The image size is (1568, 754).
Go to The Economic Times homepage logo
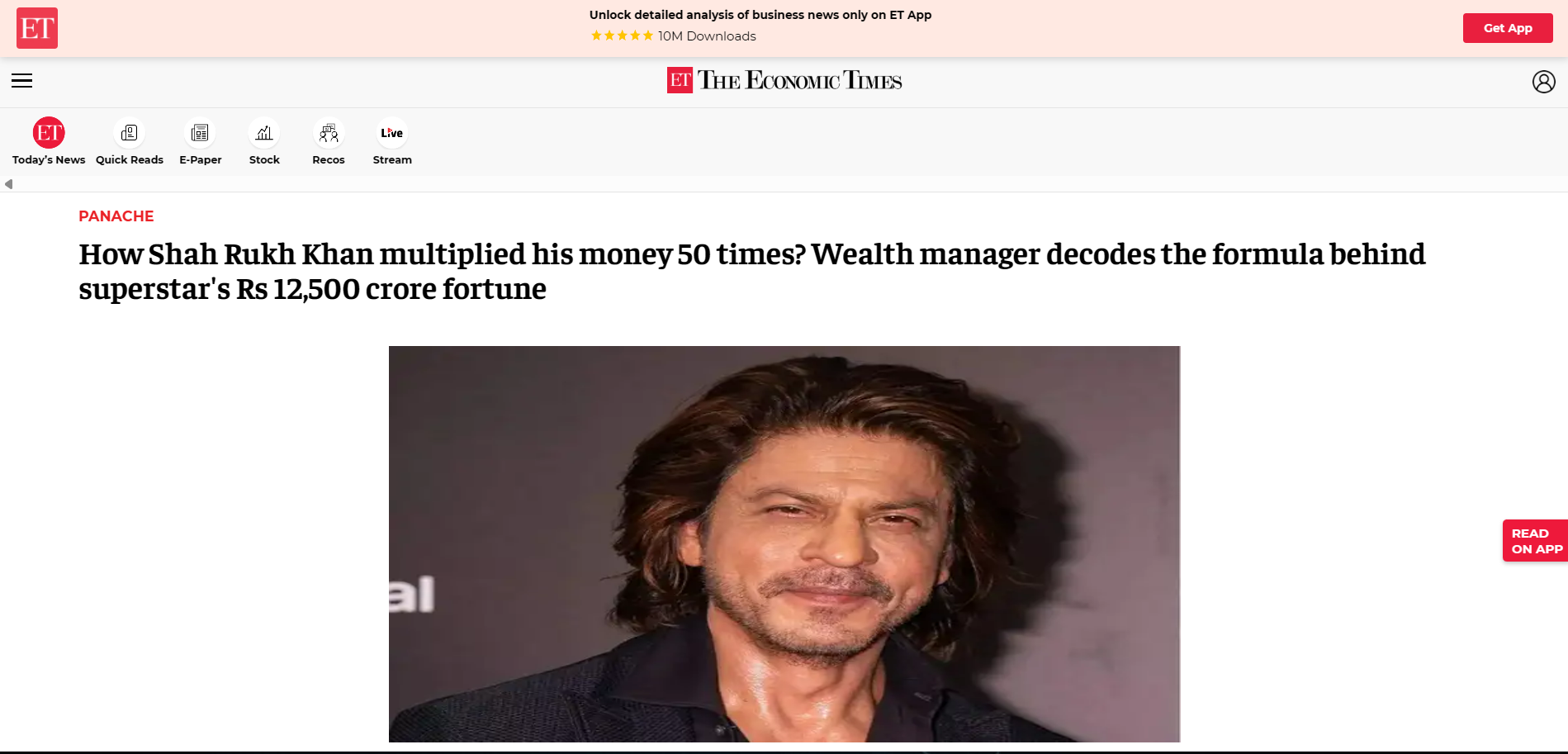coord(784,81)
